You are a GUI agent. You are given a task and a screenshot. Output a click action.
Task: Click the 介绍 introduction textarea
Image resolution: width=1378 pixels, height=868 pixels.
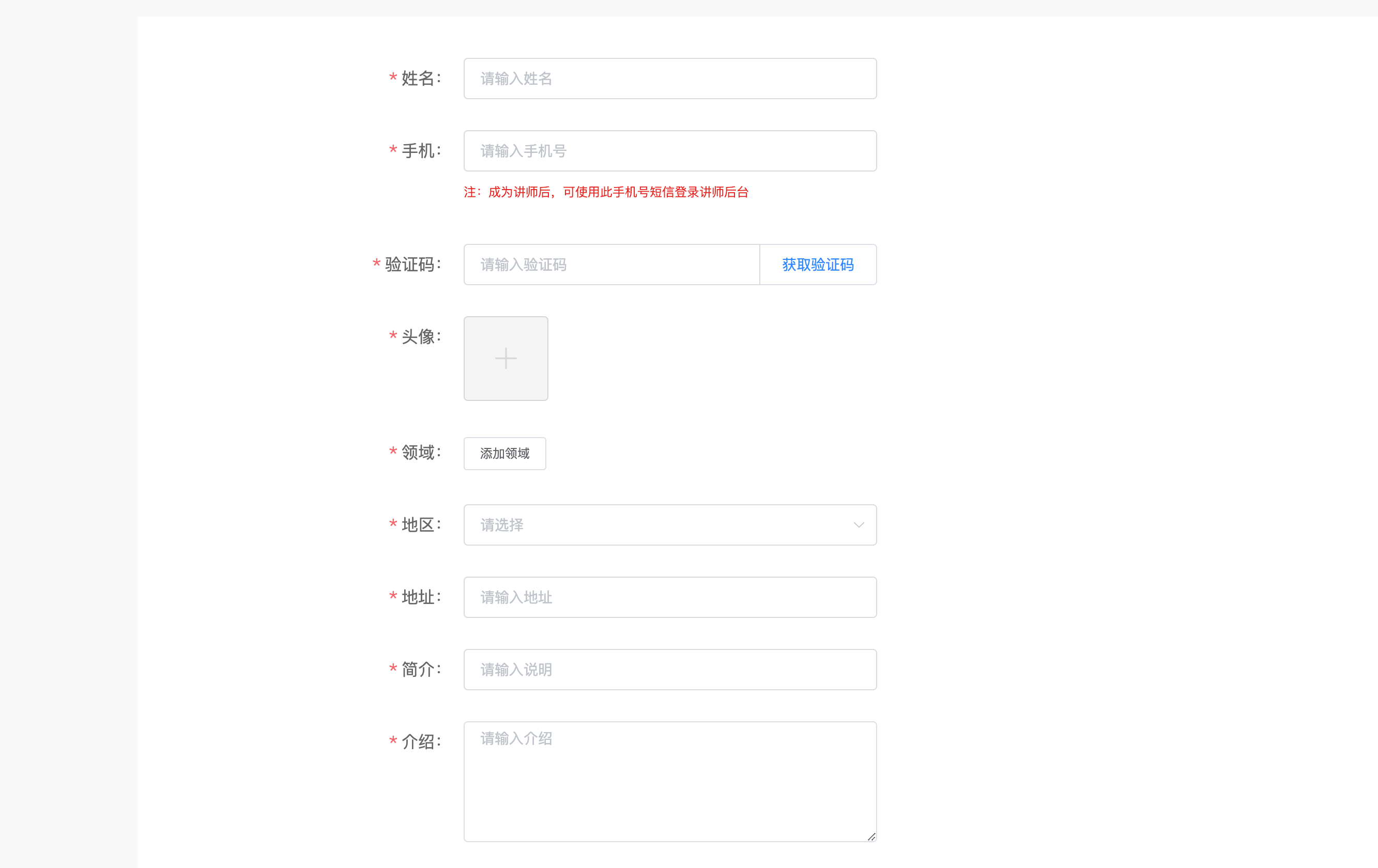pyautogui.click(x=669, y=782)
